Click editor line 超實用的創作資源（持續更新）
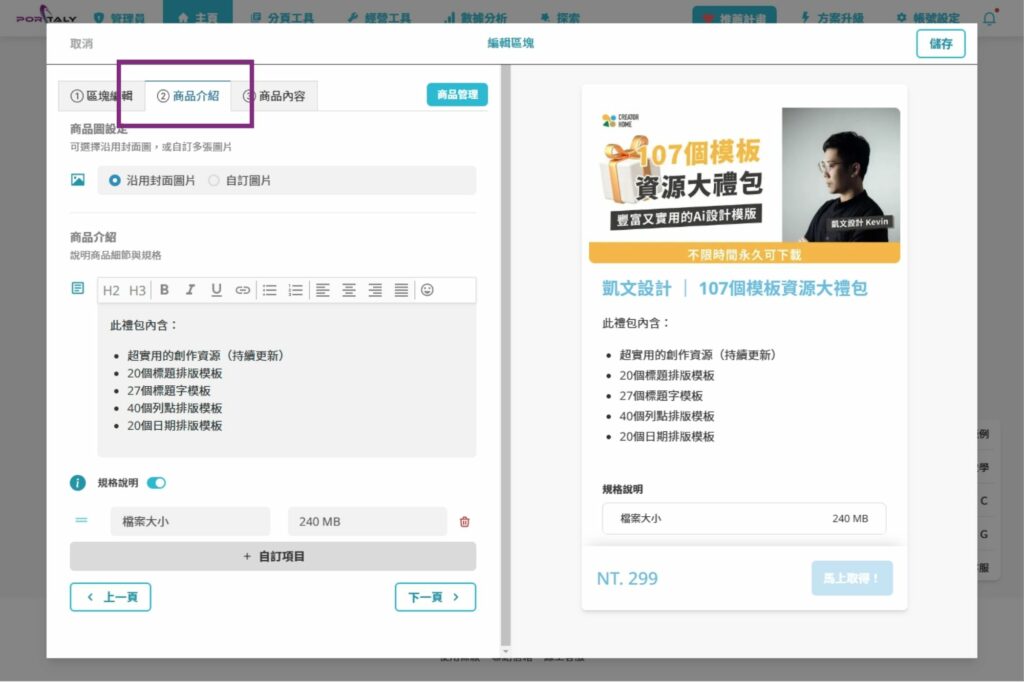 [x=205, y=355]
